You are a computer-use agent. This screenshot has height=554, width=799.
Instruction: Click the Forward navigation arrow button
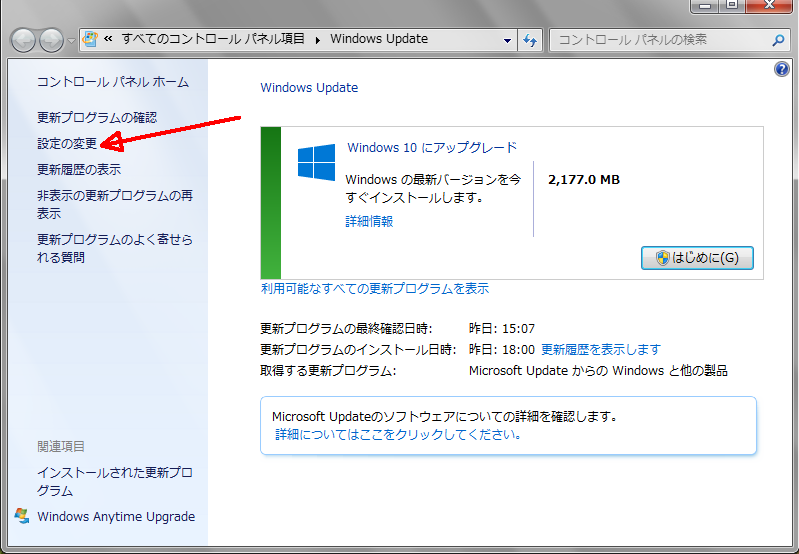[x=51, y=40]
